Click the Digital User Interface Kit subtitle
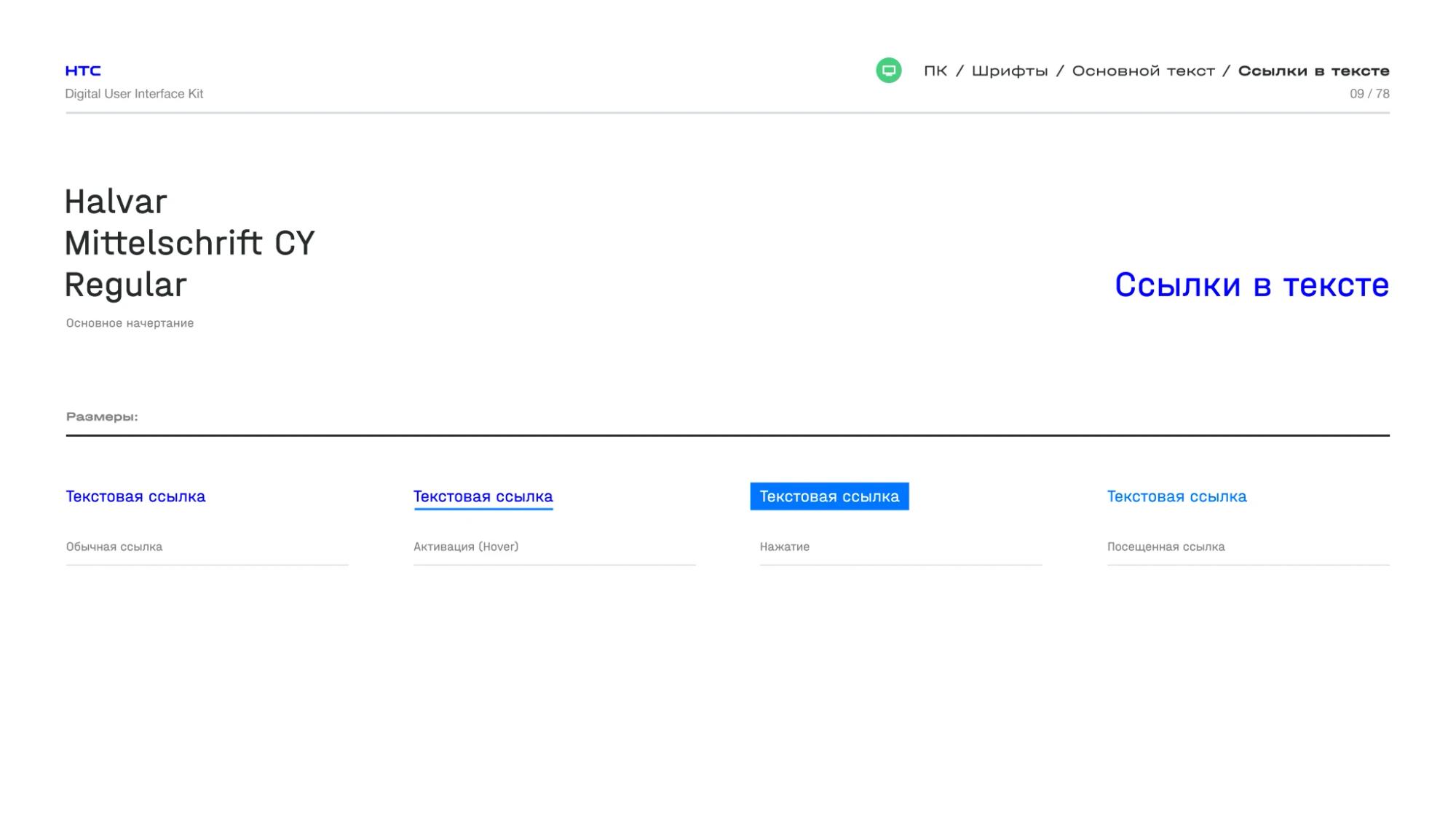 coord(134,94)
